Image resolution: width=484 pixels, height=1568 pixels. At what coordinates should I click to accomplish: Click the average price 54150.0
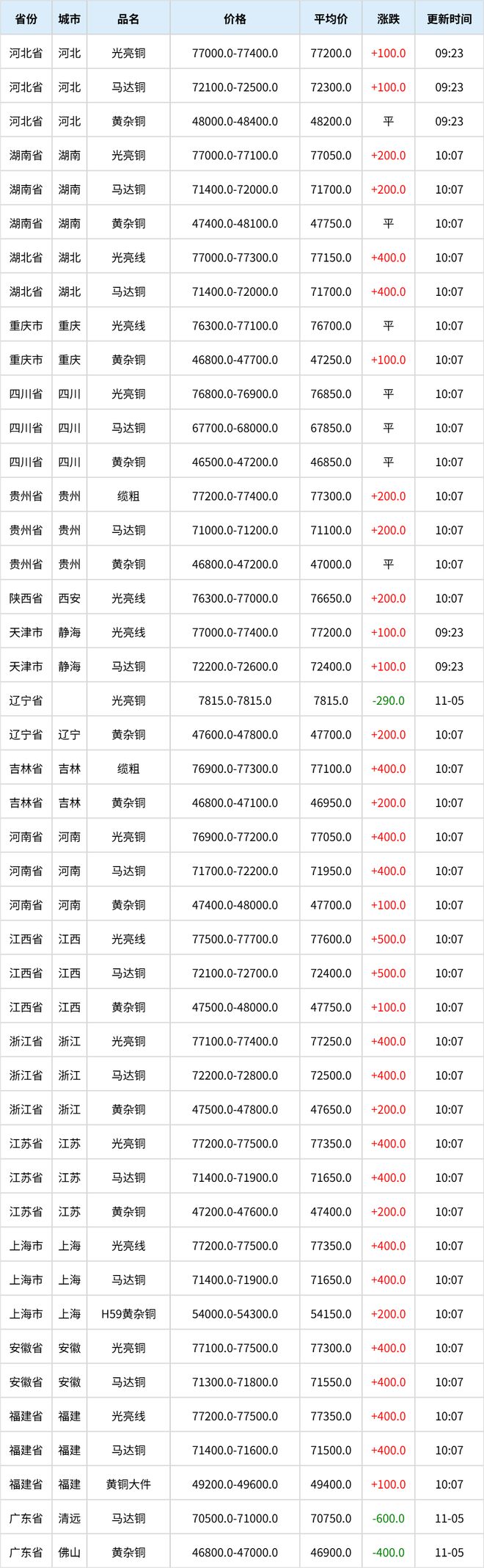pos(331,1314)
